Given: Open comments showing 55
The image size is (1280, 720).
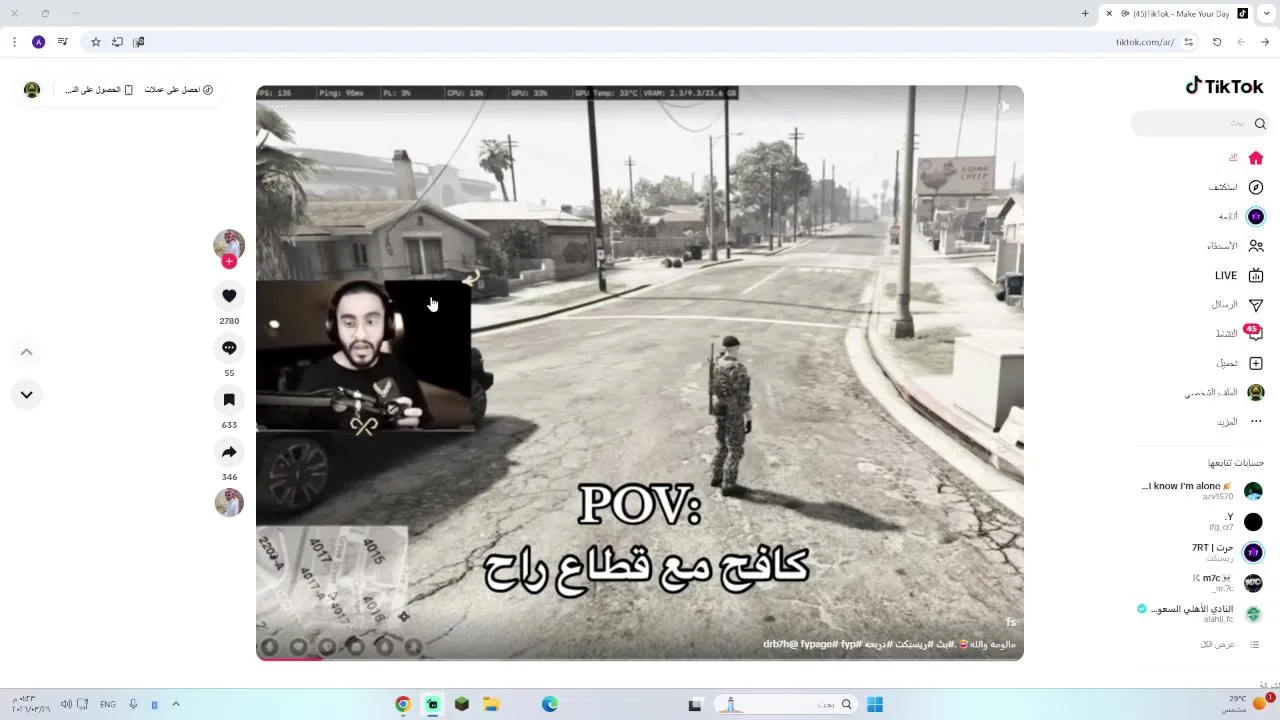Looking at the screenshot, I should pyautogui.click(x=229, y=348).
